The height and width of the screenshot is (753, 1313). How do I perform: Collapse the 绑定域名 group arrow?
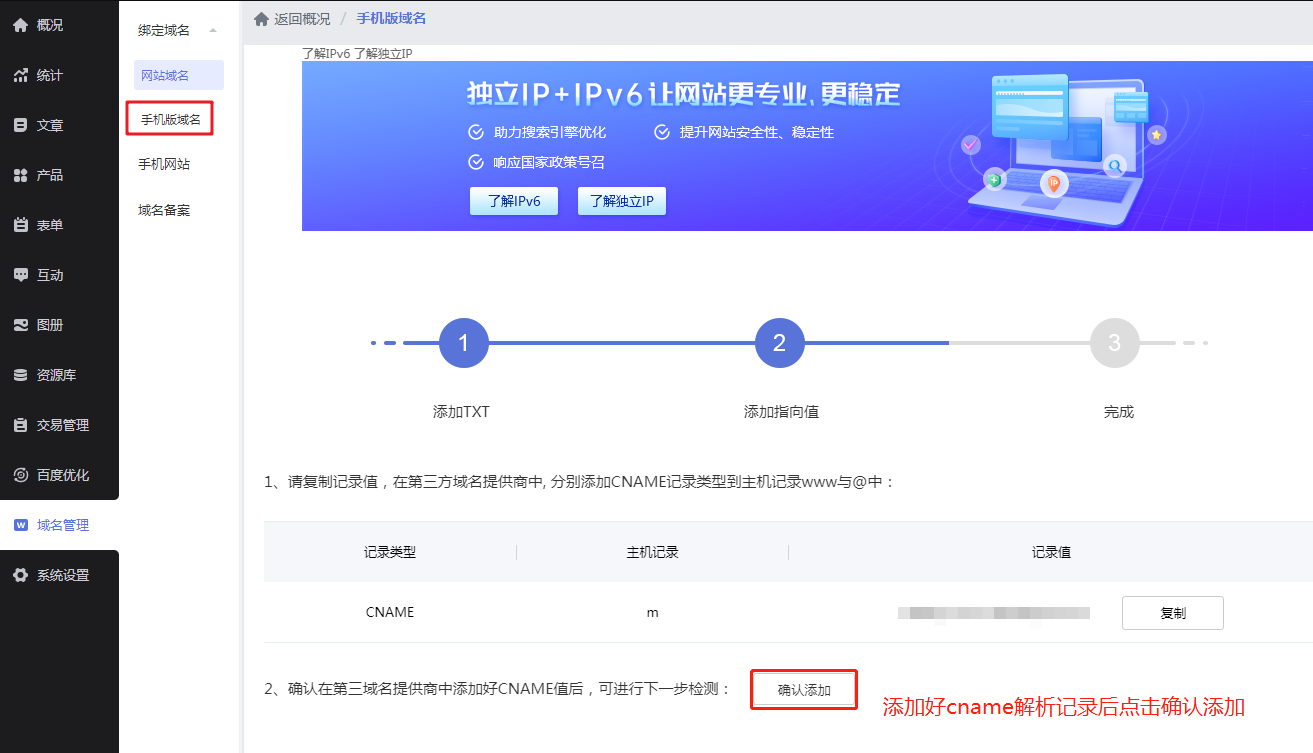point(212,31)
